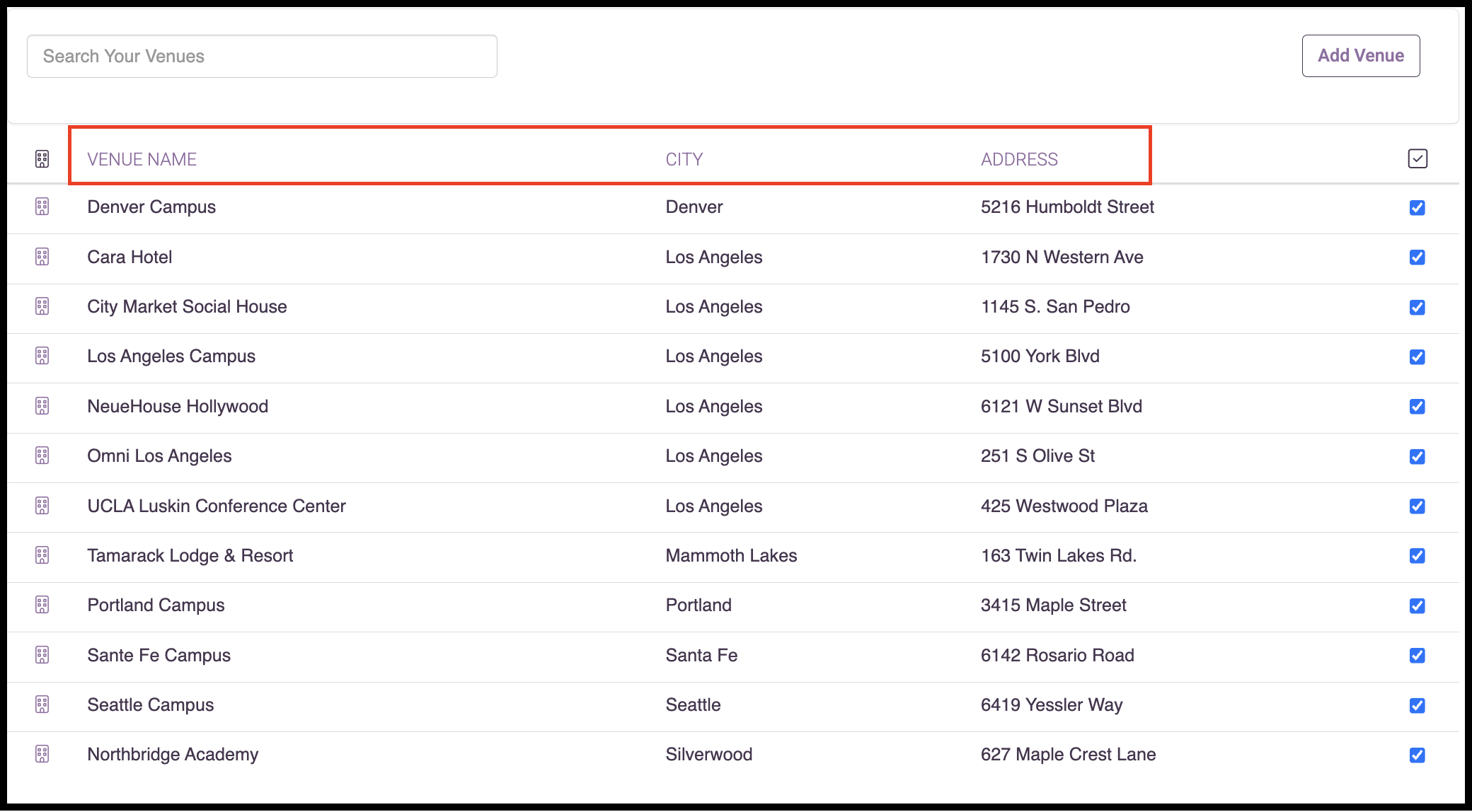The height and width of the screenshot is (812, 1472).
Task: Click the address '6121 W Sunset Blvd'
Action: [1061, 406]
